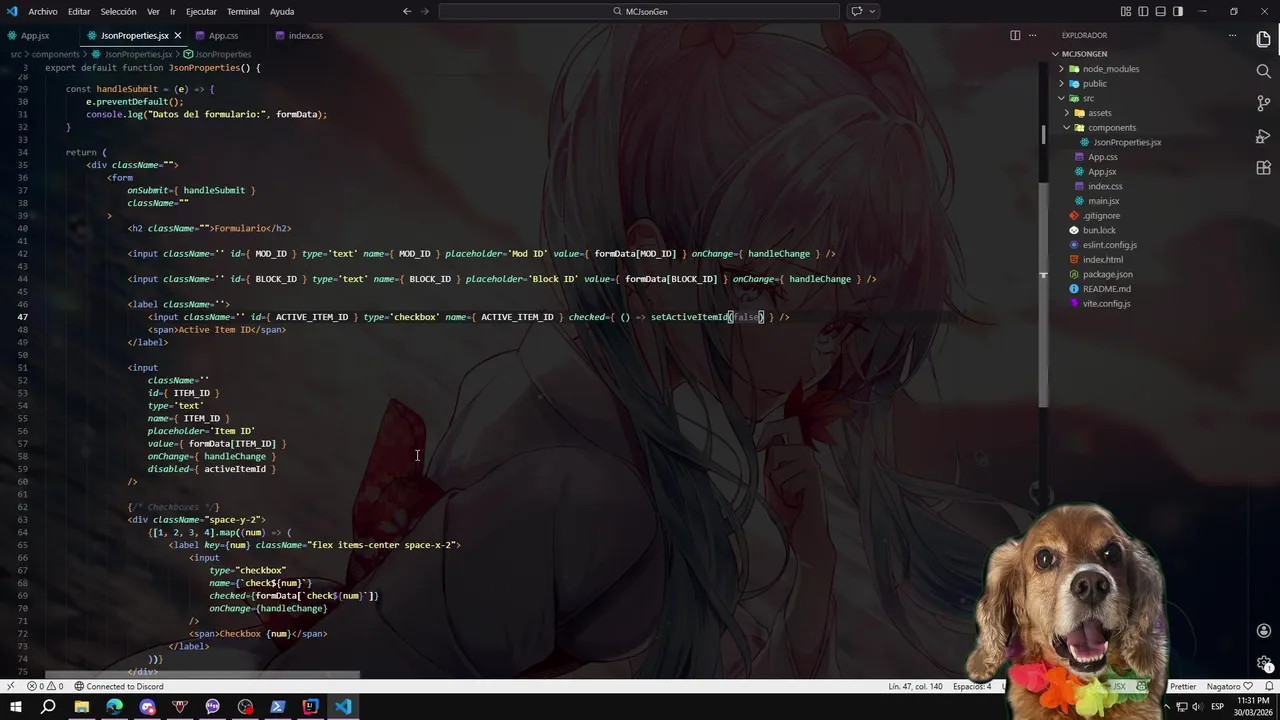Image resolution: width=1280 pixels, height=720 pixels.
Task: Open main.jsx in Explorer tree
Action: click(1103, 201)
